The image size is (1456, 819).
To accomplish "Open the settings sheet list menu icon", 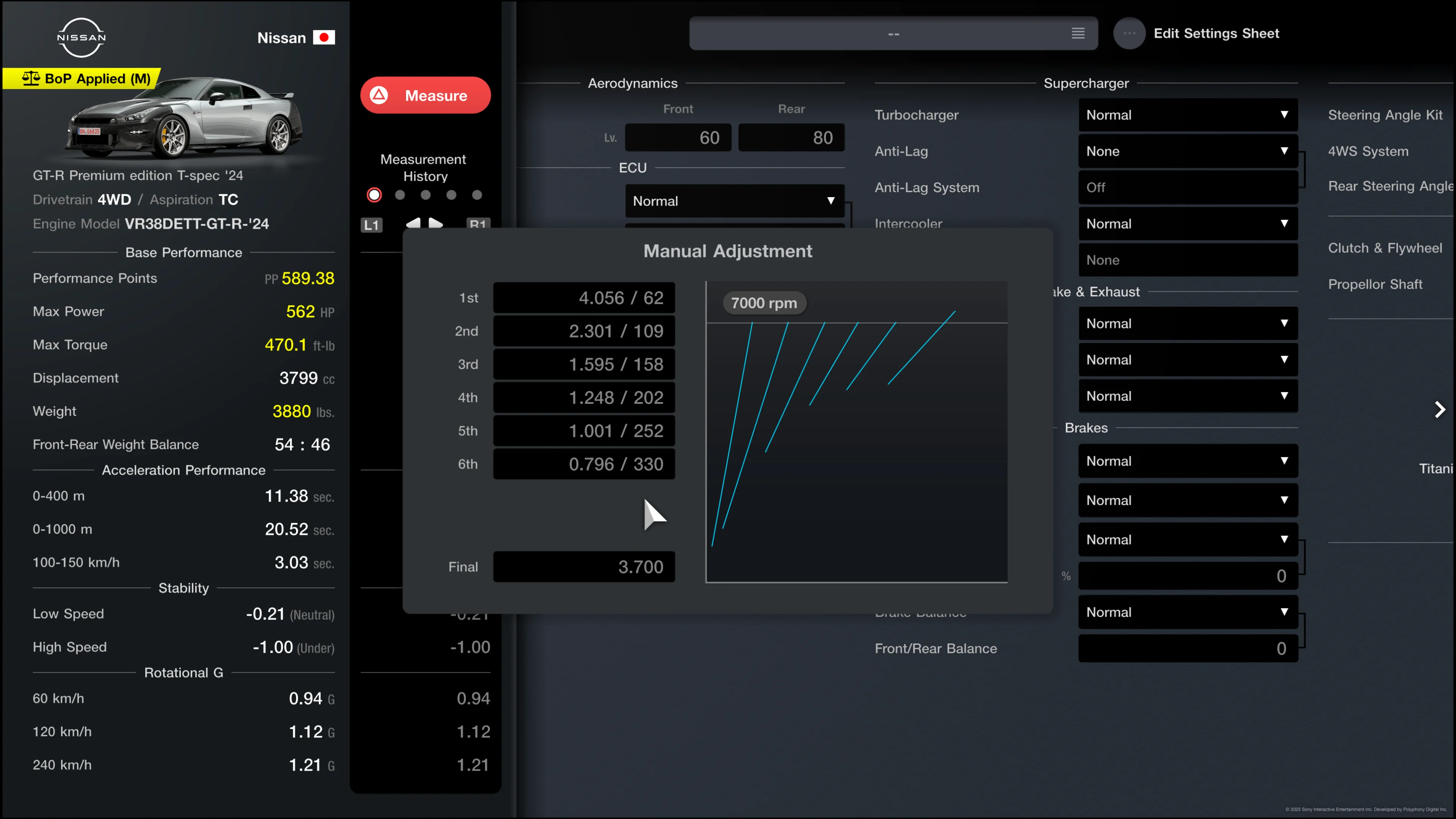I will pyautogui.click(x=1078, y=33).
